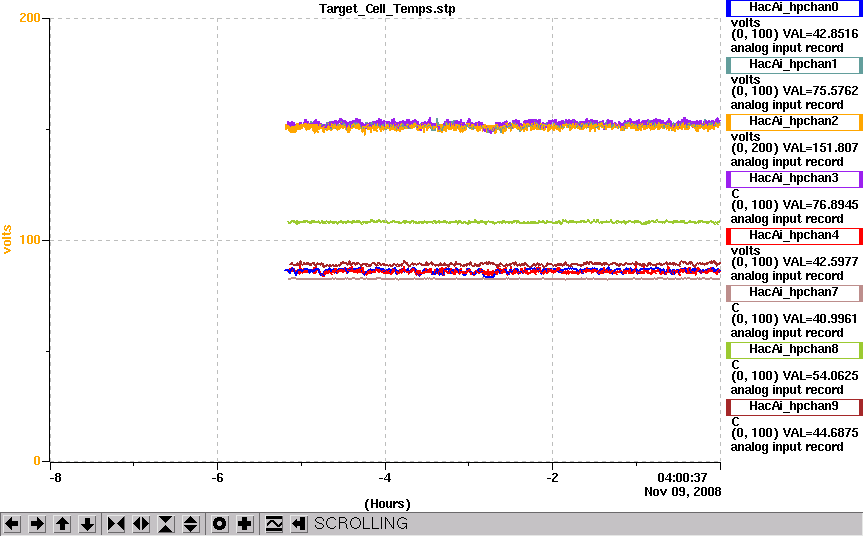Click the arrow-to-bar scroll toggle icon
Viewport: 863px width, 536px height.
pos(298,523)
